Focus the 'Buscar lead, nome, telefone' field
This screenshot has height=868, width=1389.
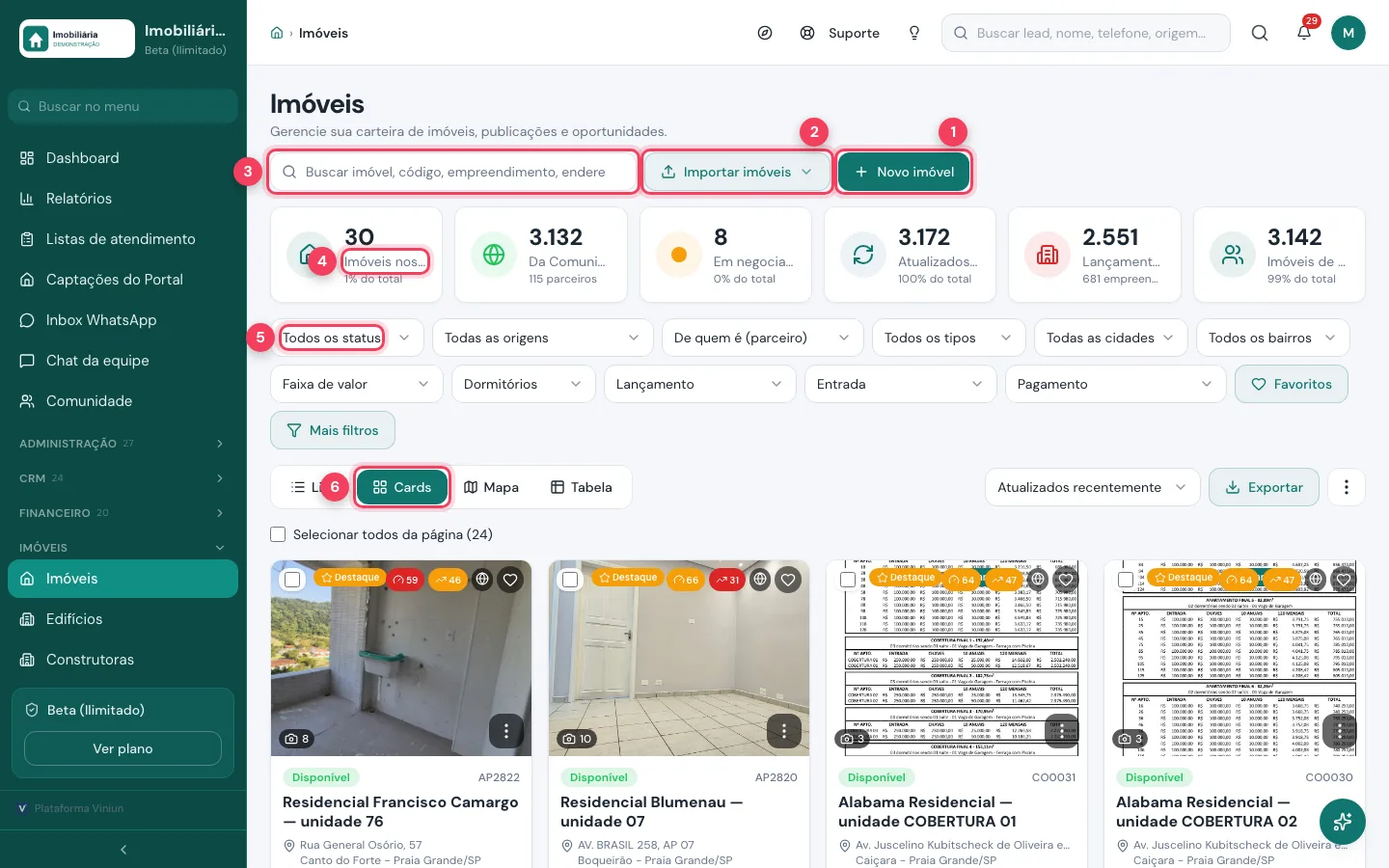pos(1086,33)
